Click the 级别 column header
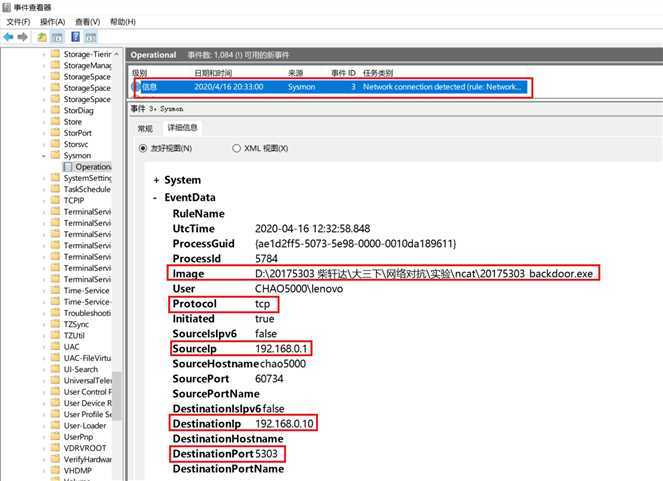Viewport: 663px width, 481px height. (x=140, y=73)
